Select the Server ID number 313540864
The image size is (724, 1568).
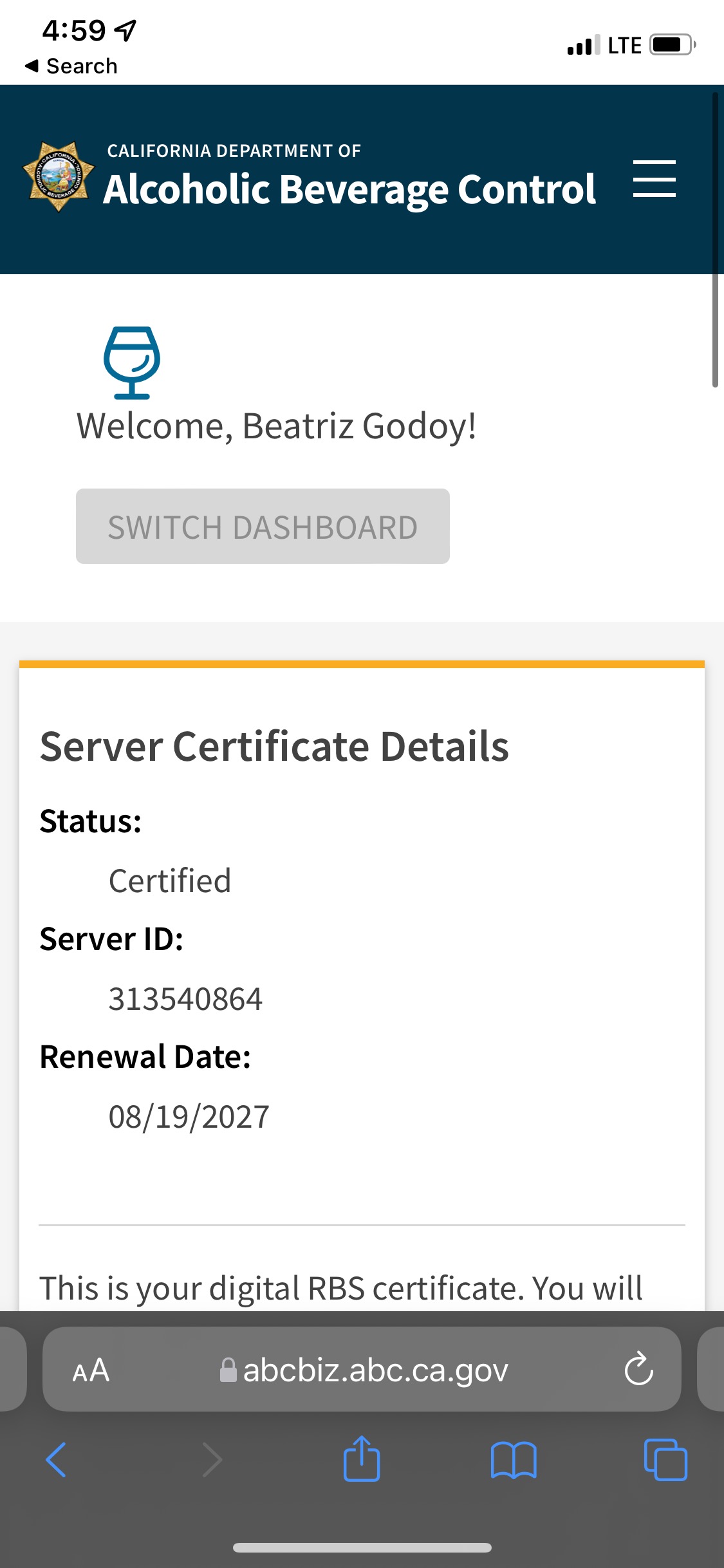[x=185, y=999]
